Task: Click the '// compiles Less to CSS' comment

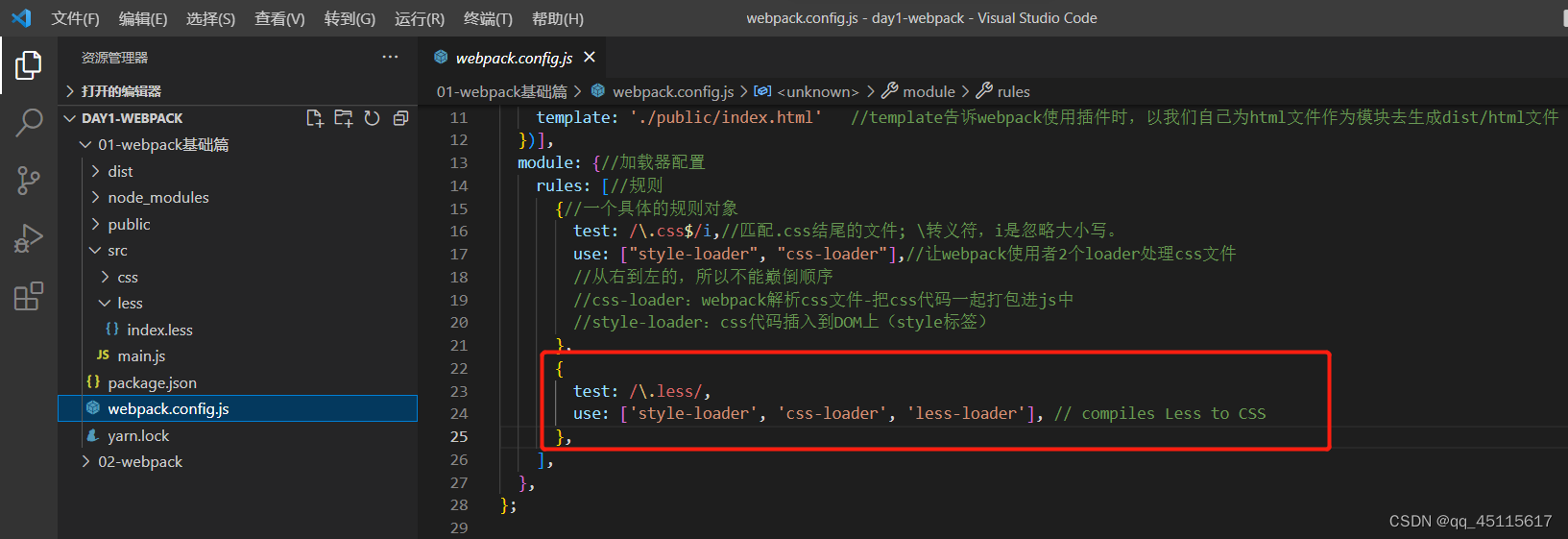Action: pos(1160,413)
